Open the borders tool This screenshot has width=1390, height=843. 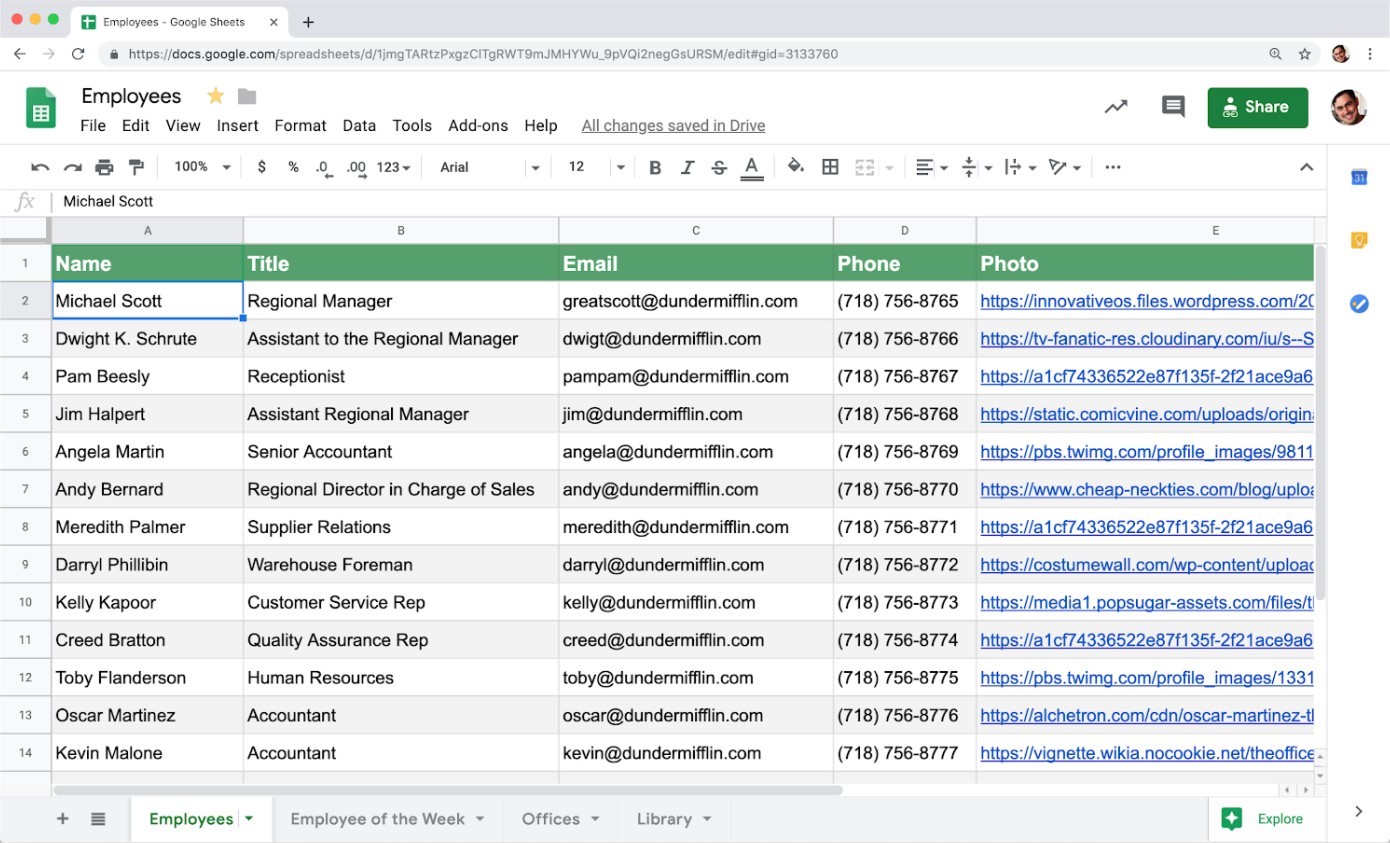[x=830, y=167]
